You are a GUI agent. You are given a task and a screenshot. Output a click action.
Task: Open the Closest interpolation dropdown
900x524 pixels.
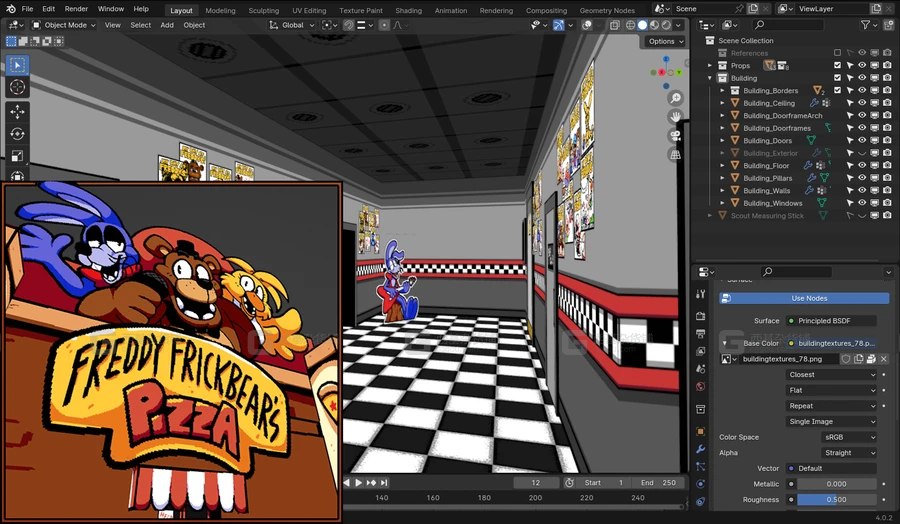click(x=831, y=375)
